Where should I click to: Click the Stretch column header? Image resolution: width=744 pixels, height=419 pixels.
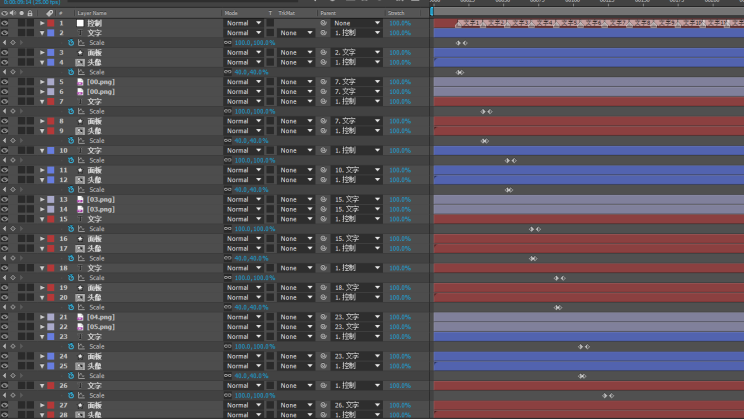[396, 13]
